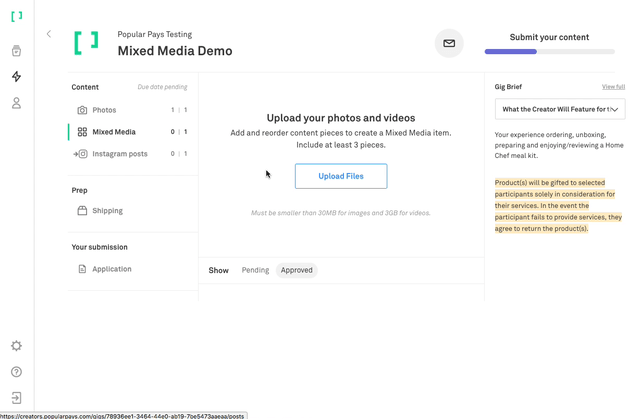Open the gigs bag icon in sidebar
The image size is (640, 419).
coord(16,51)
